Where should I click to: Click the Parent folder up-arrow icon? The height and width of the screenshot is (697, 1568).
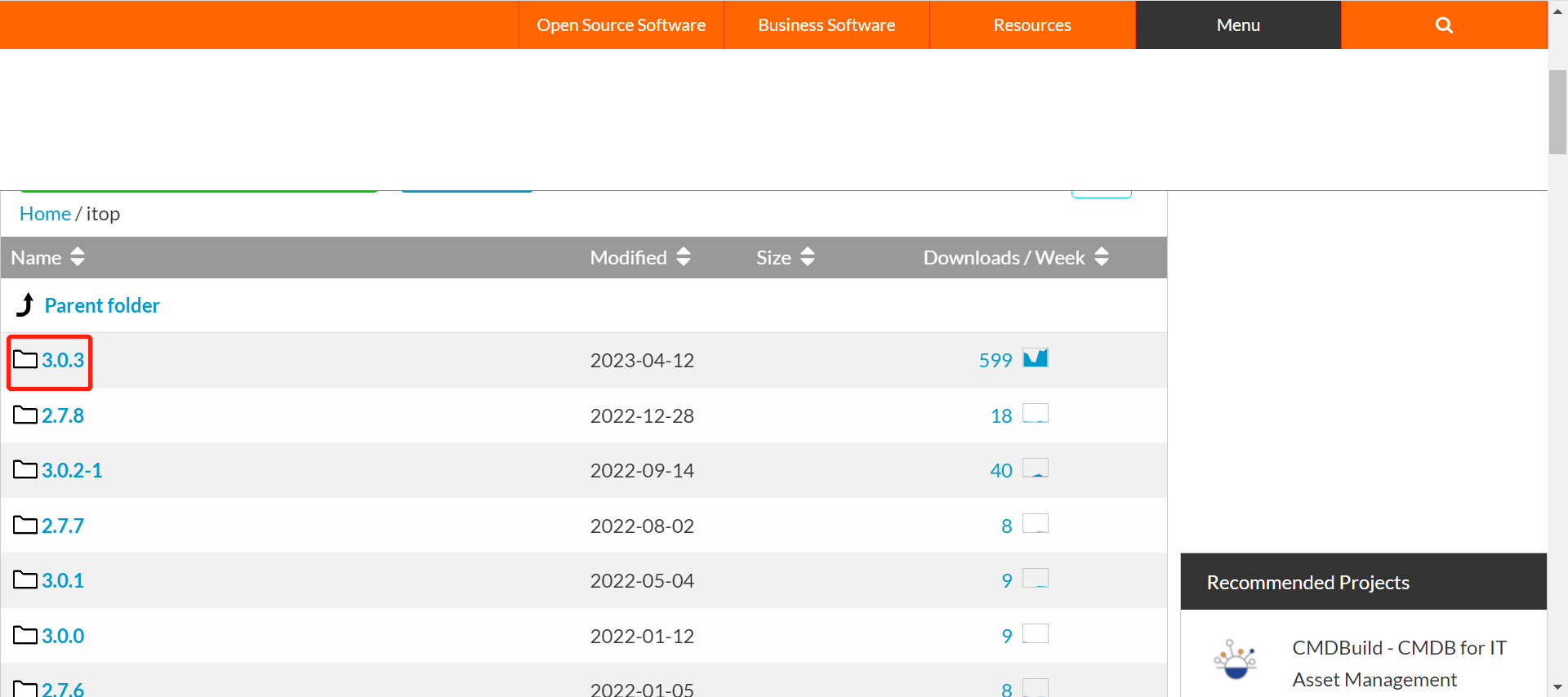click(x=25, y=304)
